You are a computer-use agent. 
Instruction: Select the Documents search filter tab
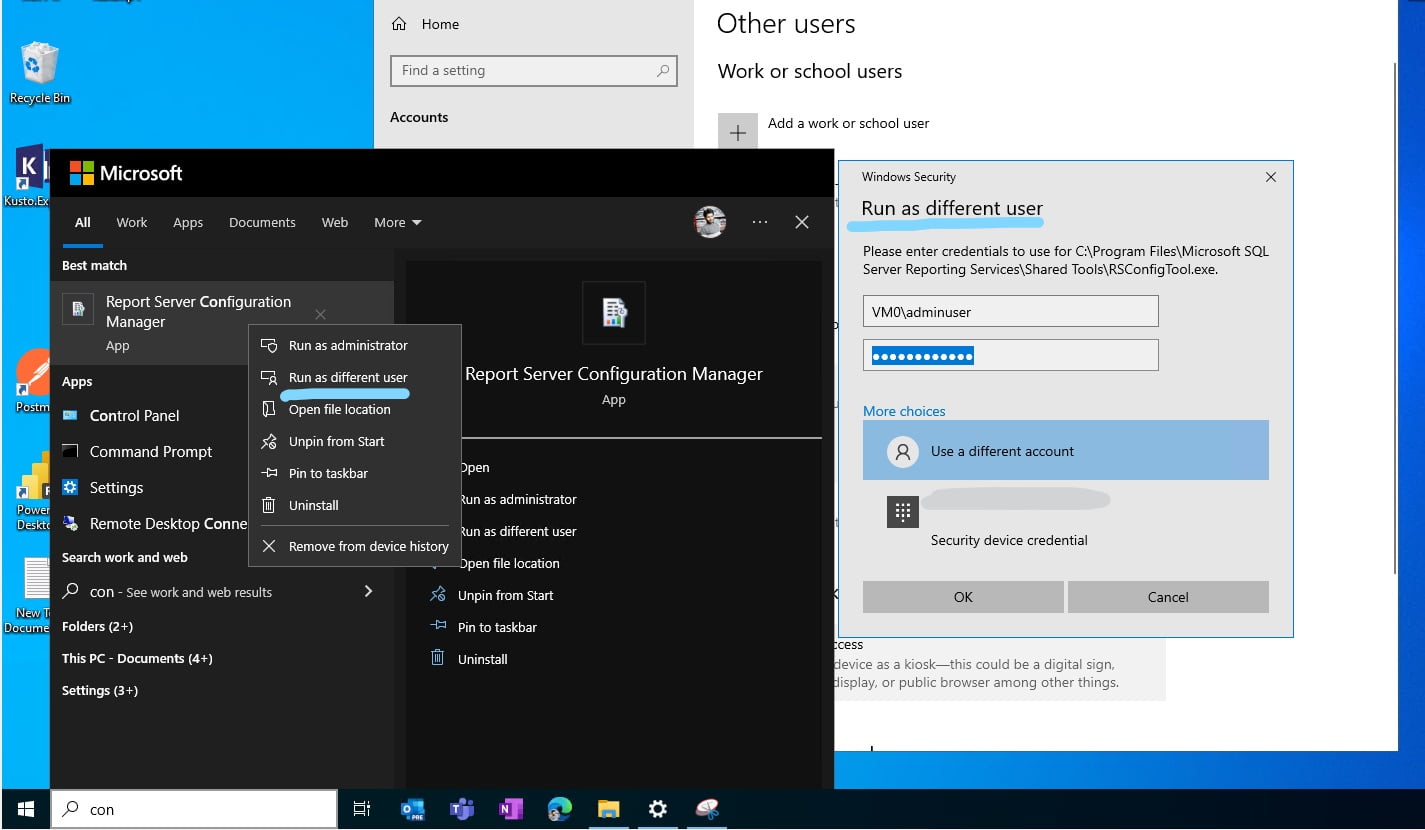(262, 222)
